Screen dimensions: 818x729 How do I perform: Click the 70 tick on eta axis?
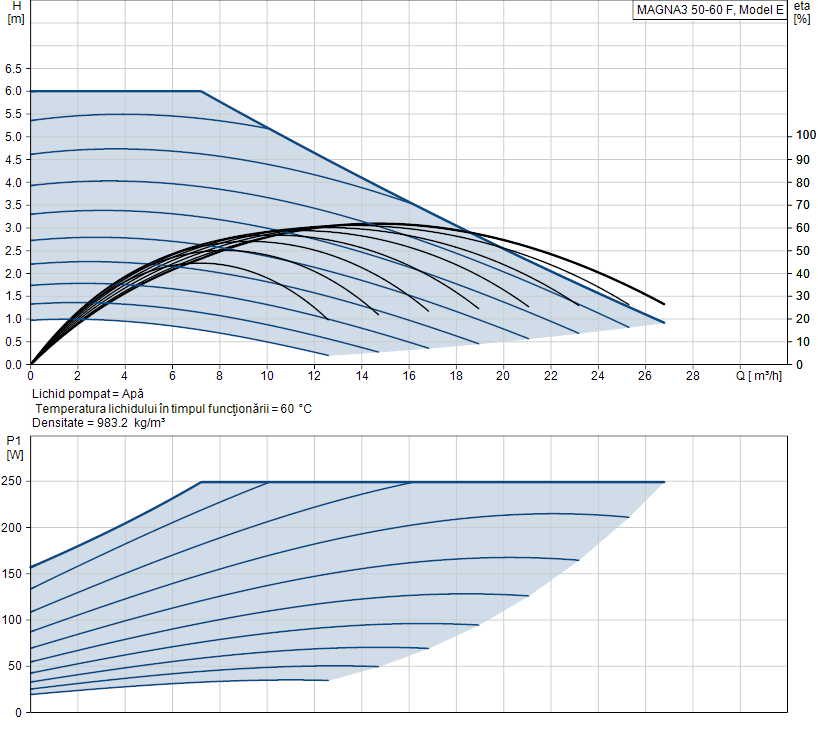[x=802, y=205]
